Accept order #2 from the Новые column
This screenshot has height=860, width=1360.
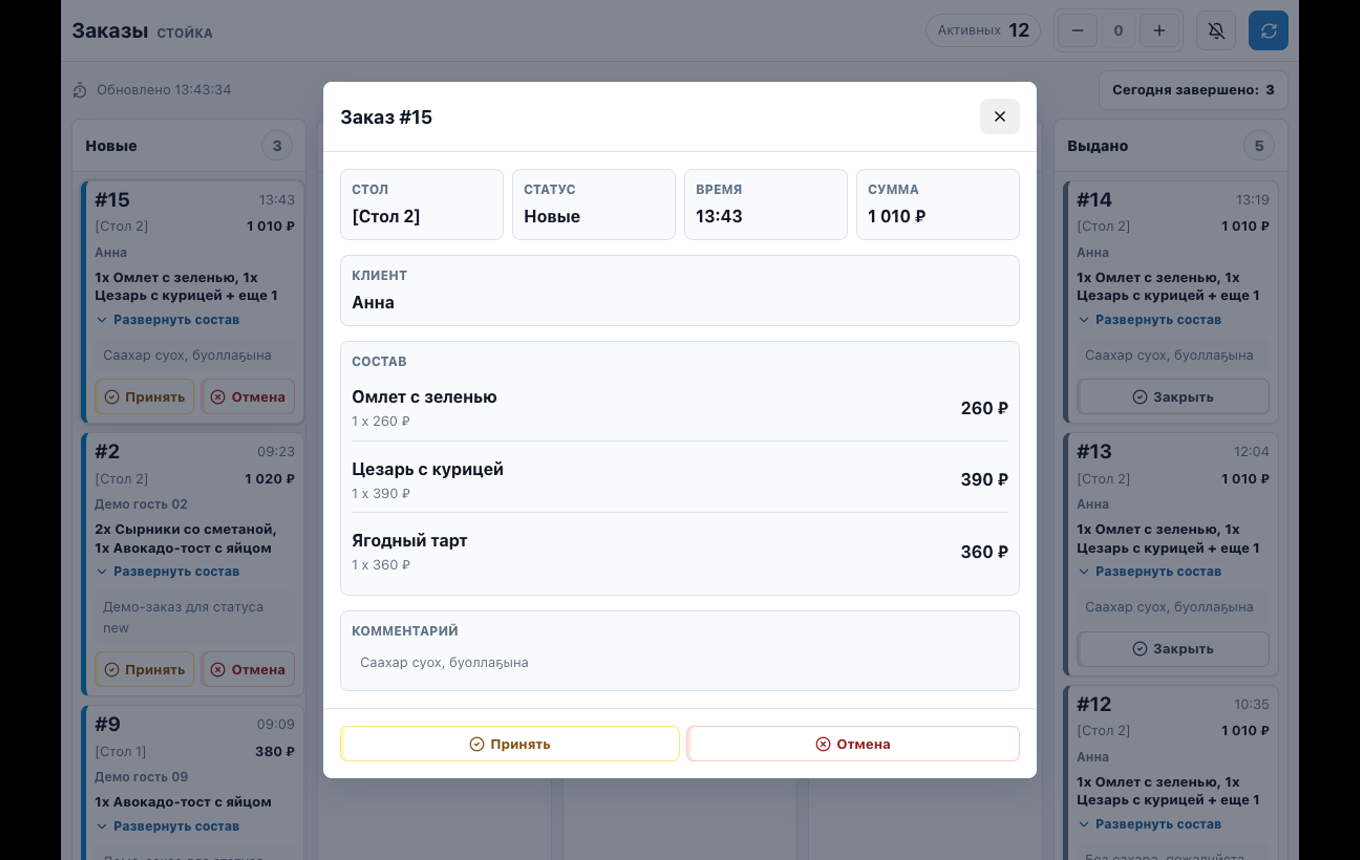point(145,670)
